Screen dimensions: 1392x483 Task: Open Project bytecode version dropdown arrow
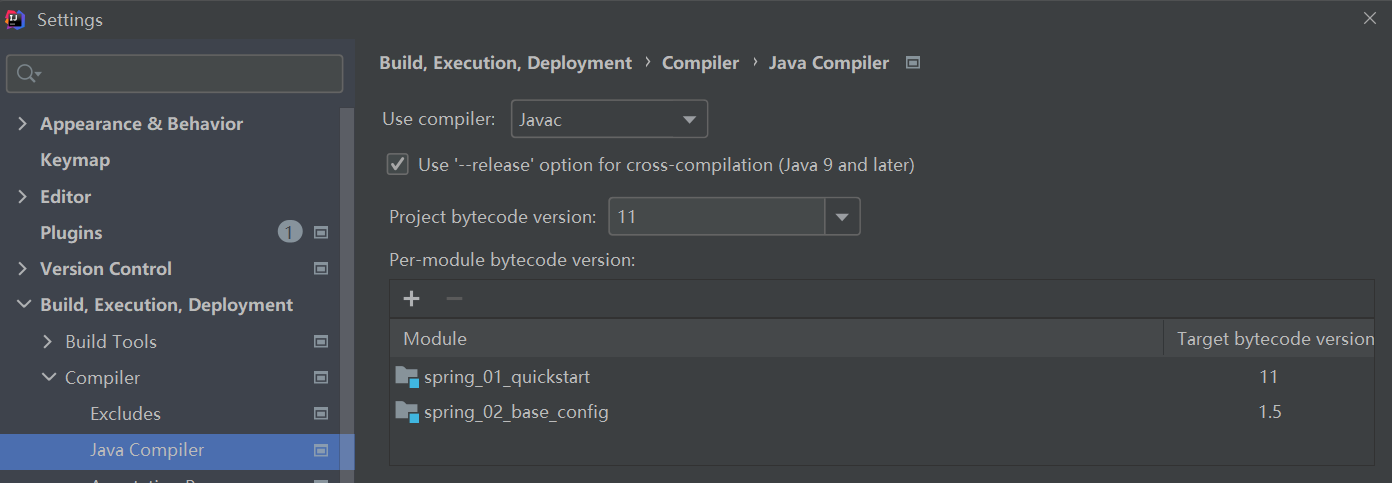pyautogui.click(x=842, y=216)
